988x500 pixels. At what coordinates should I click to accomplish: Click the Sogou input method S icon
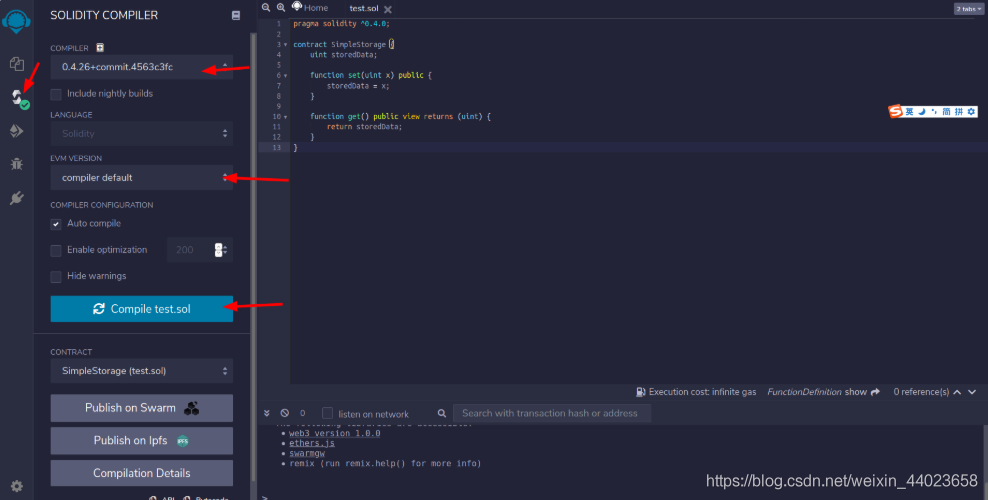click(895, 111)
